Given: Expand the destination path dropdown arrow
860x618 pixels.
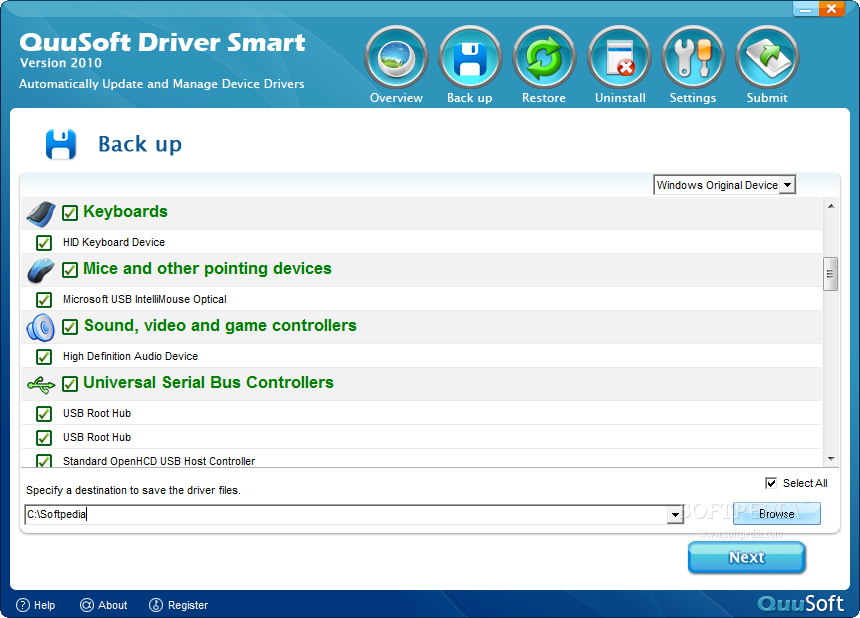Looking at the screenshot, I should point(675,515).
